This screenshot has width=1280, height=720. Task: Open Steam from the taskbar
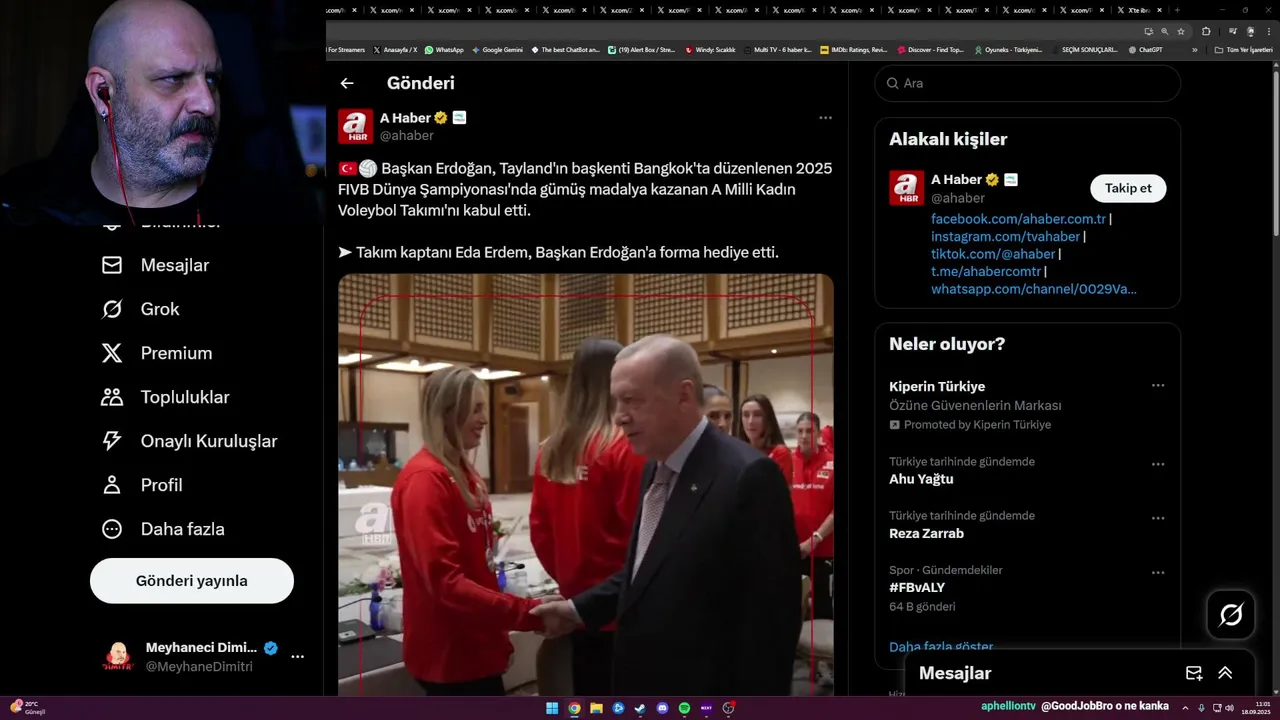(x=640, y=708)
